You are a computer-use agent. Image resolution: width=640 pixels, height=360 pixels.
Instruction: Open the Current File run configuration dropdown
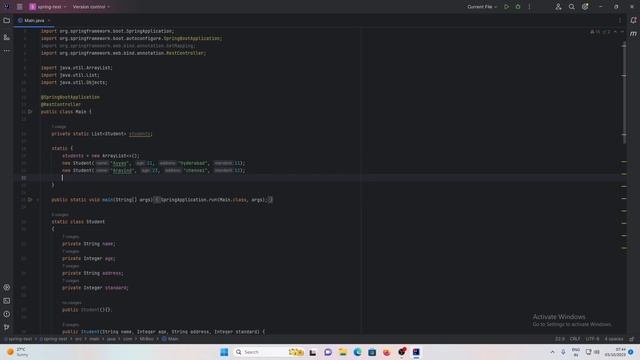pos(482,7)
